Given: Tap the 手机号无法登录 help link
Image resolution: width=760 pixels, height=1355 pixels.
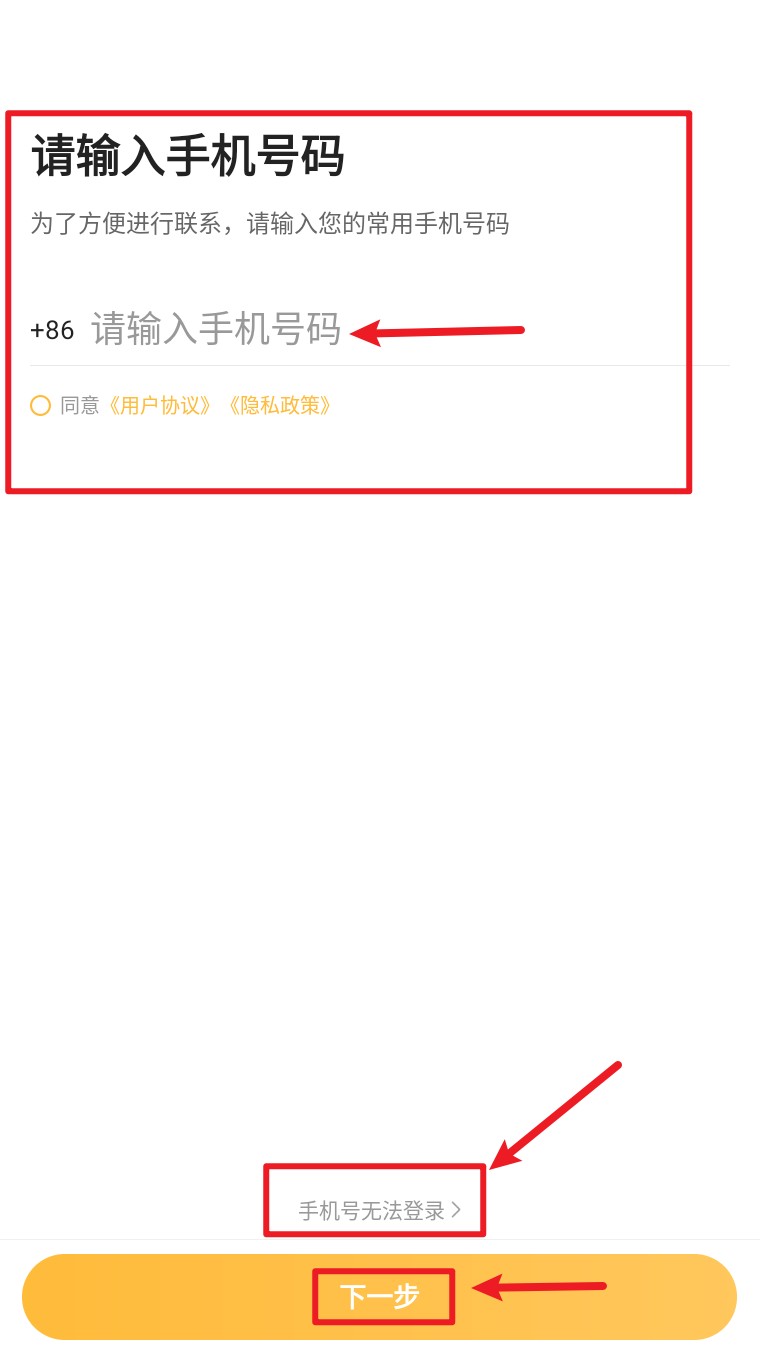Looking at the screenshot, I should 371,1211.
